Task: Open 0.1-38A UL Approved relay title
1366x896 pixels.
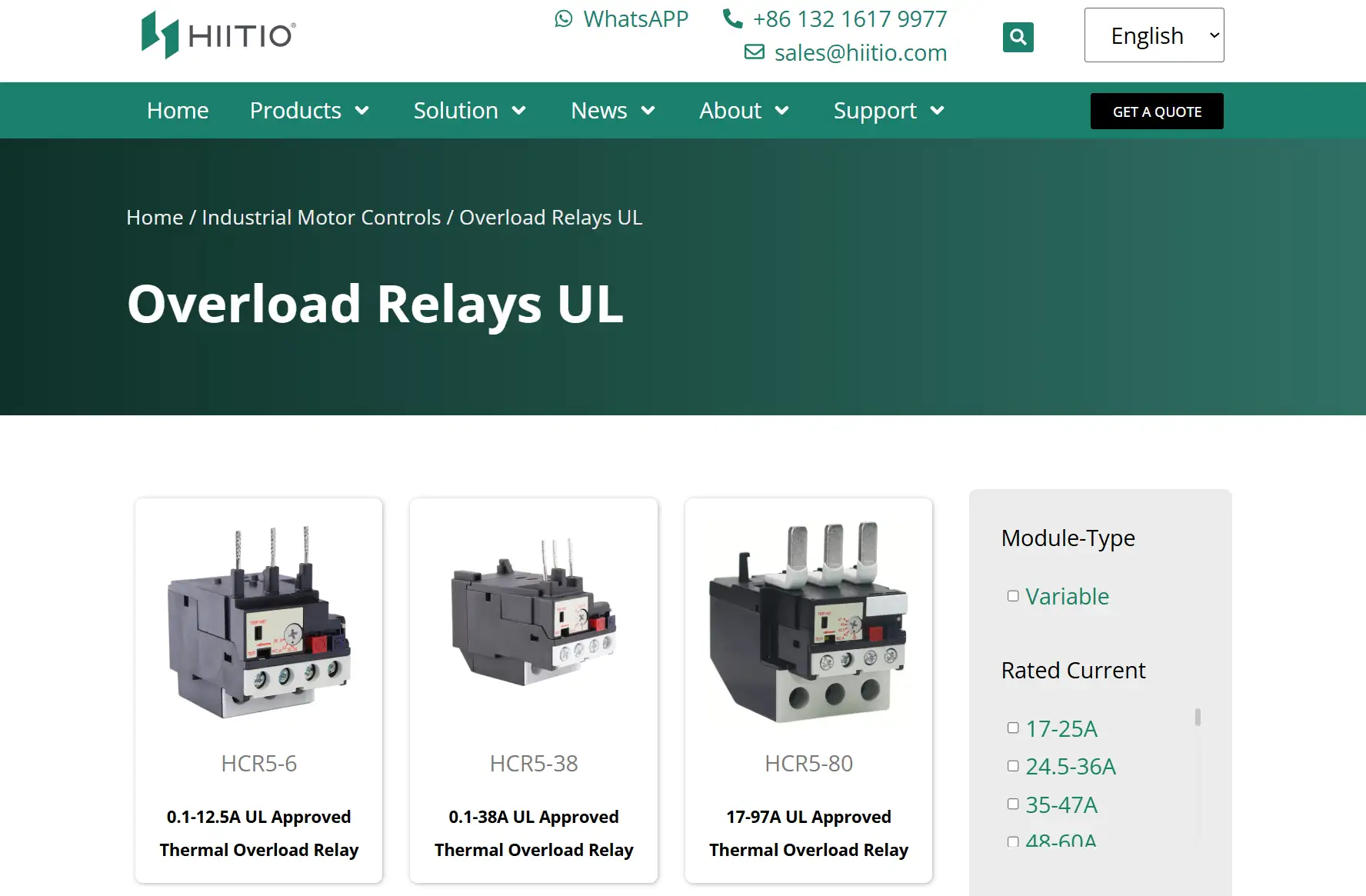Action: click(x=534, y=833)
